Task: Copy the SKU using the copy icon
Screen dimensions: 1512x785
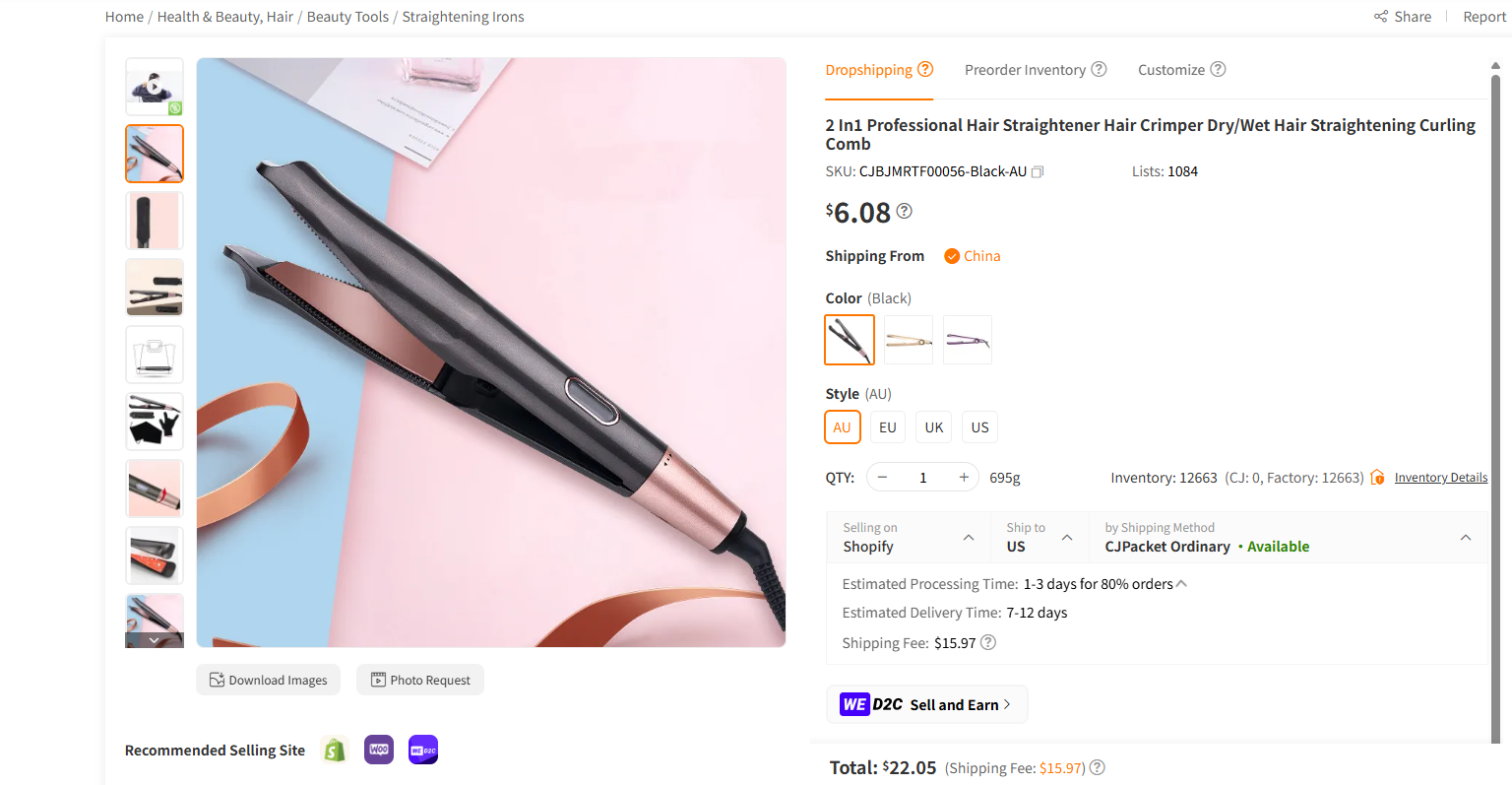Action: tap(1038, 171)
